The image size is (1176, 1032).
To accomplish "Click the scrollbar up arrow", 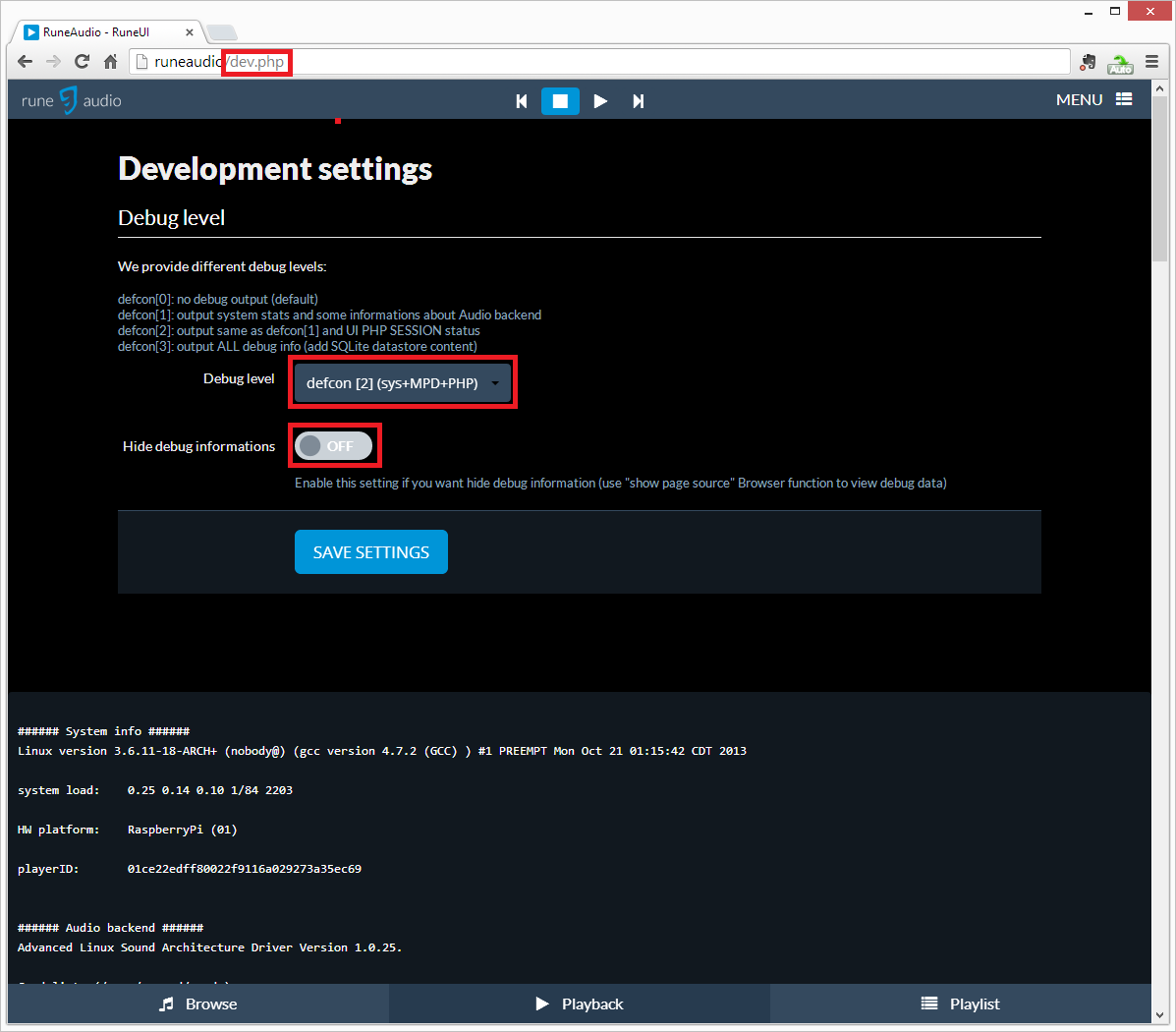I will pos(1159,87).
